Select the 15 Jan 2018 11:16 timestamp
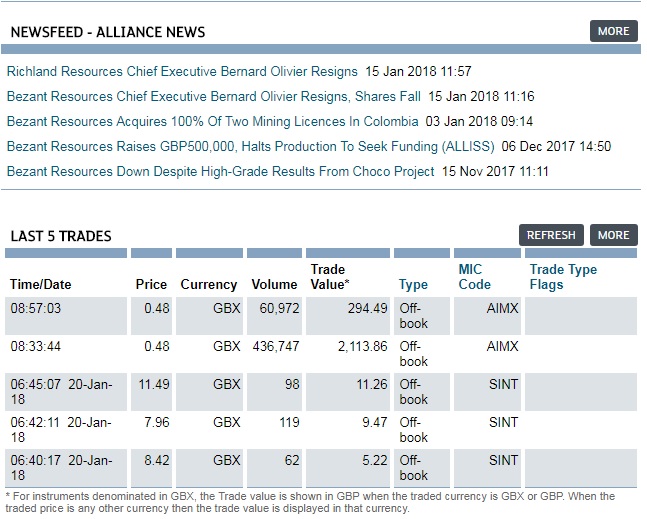 (x=481, y=97)
